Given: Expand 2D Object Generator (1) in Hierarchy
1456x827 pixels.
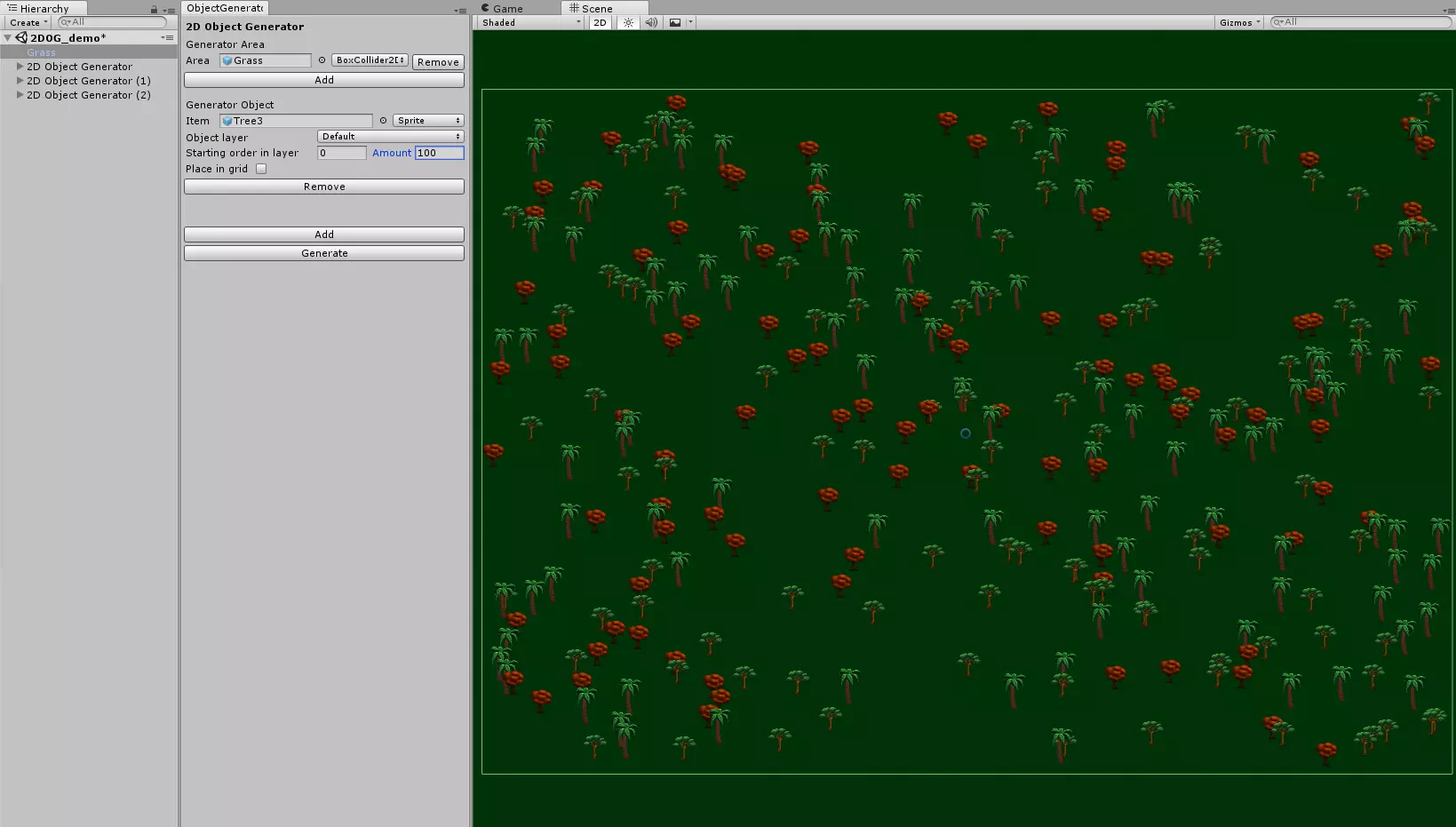Looking at the screenshot, I should pos(20,81).
